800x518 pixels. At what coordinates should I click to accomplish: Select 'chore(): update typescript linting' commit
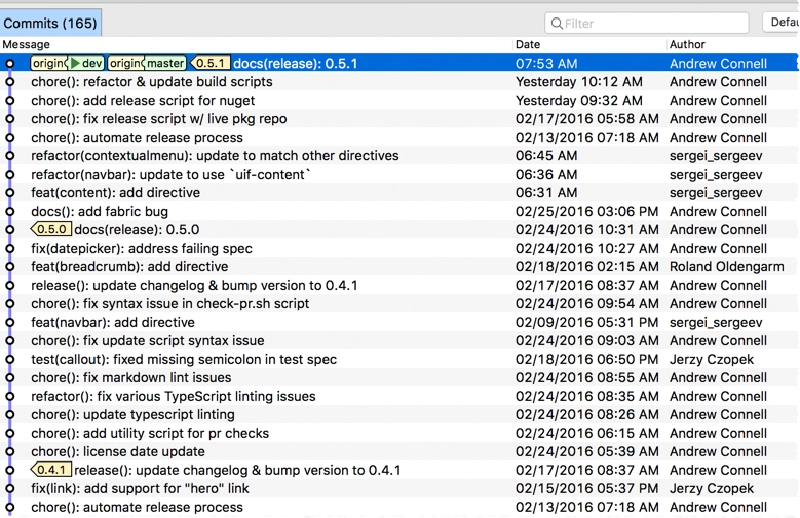[x=133, y=414]
